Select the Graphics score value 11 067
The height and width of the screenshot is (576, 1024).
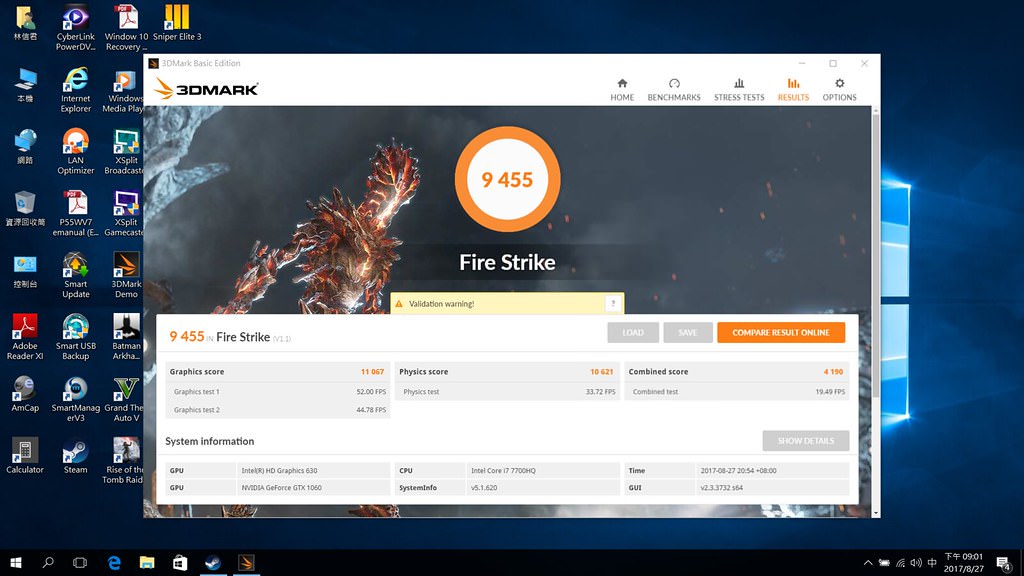tap(372, 372)
